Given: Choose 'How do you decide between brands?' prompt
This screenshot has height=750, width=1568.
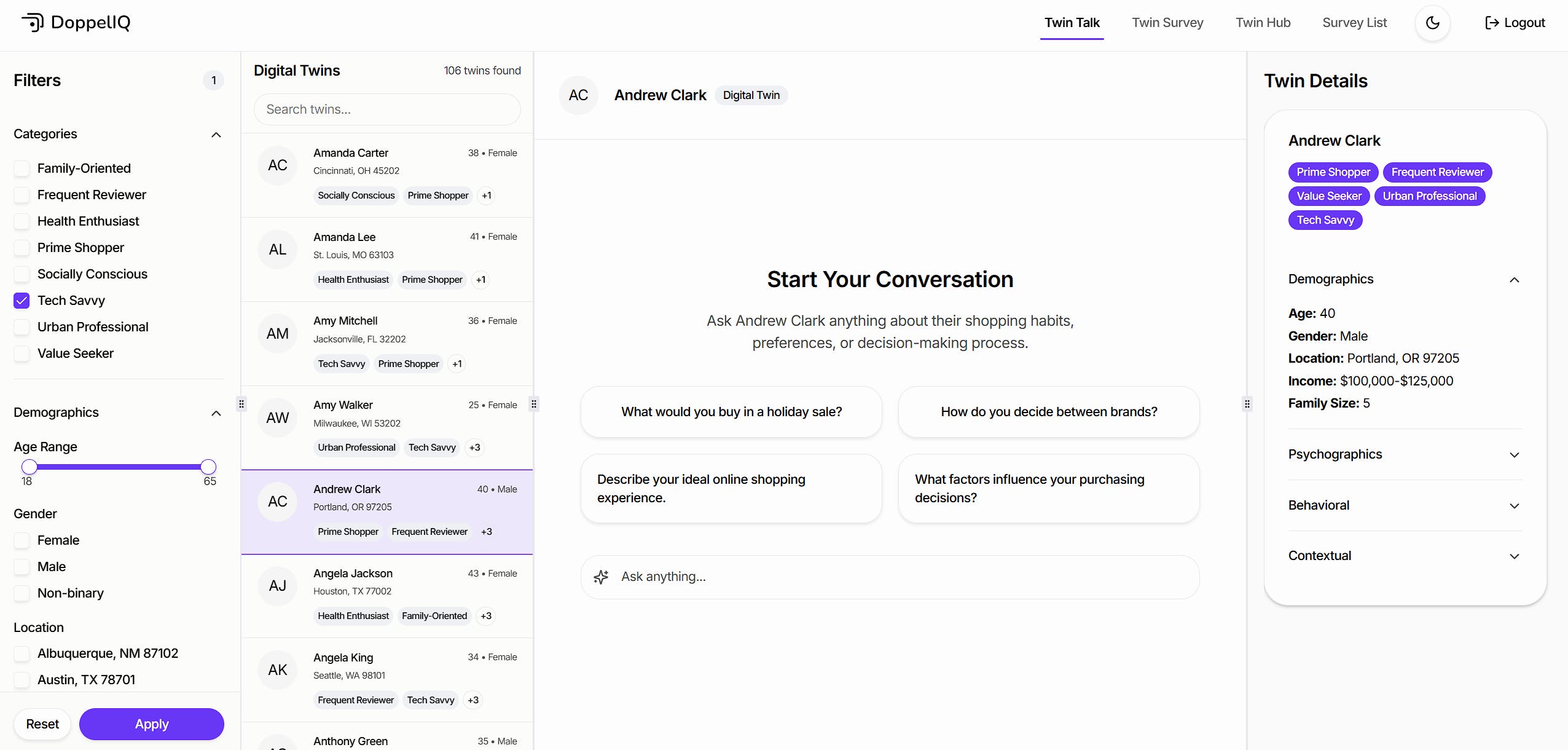Looking at the screenshot, I should [1048, 412].
